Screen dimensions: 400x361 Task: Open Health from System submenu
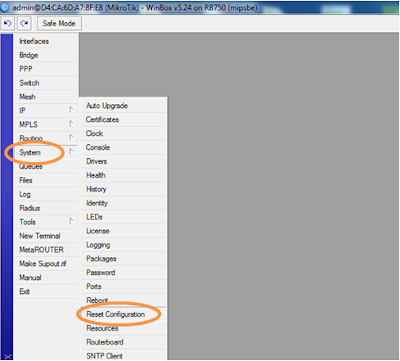(123, 175)
